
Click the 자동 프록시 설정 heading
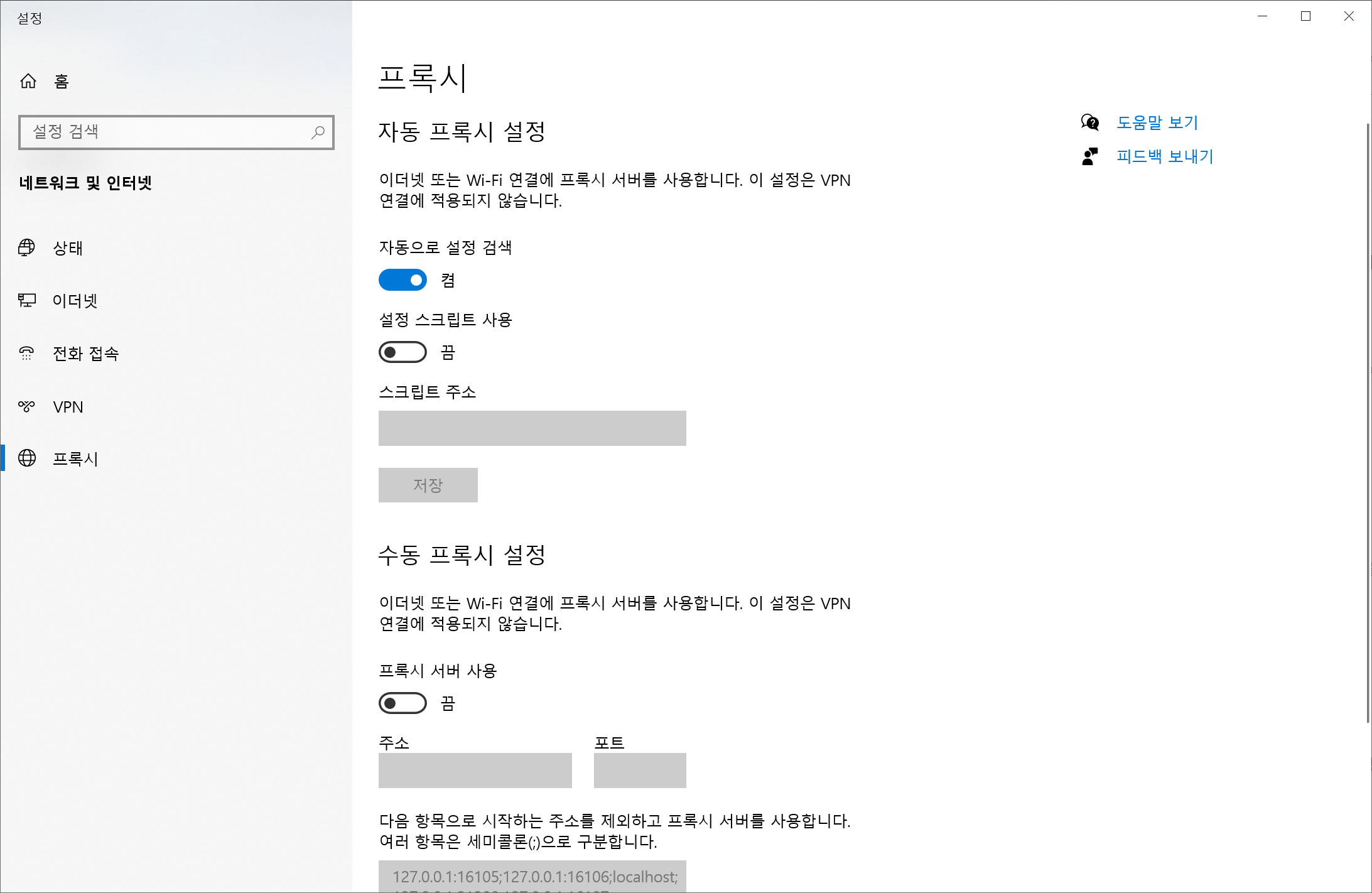tap(462, 132)
